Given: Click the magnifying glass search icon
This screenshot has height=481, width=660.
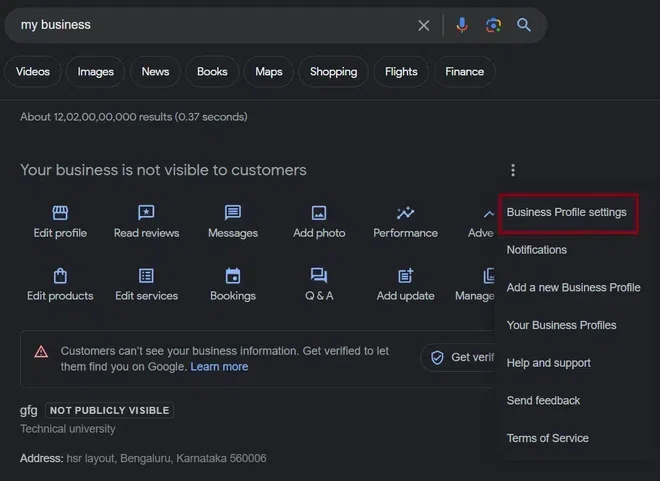Looking at the screenshot, I should click(524, 25).
